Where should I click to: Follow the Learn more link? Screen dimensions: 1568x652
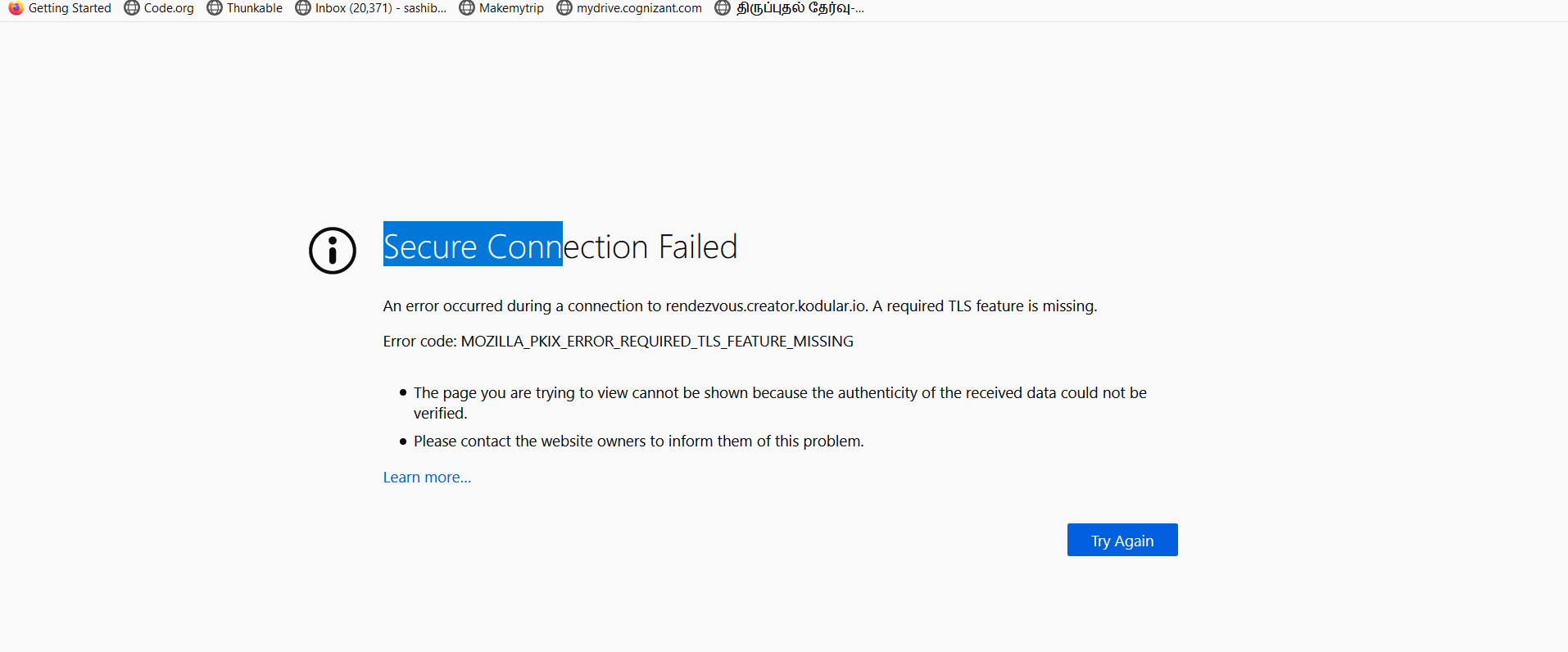pos(427,478)
